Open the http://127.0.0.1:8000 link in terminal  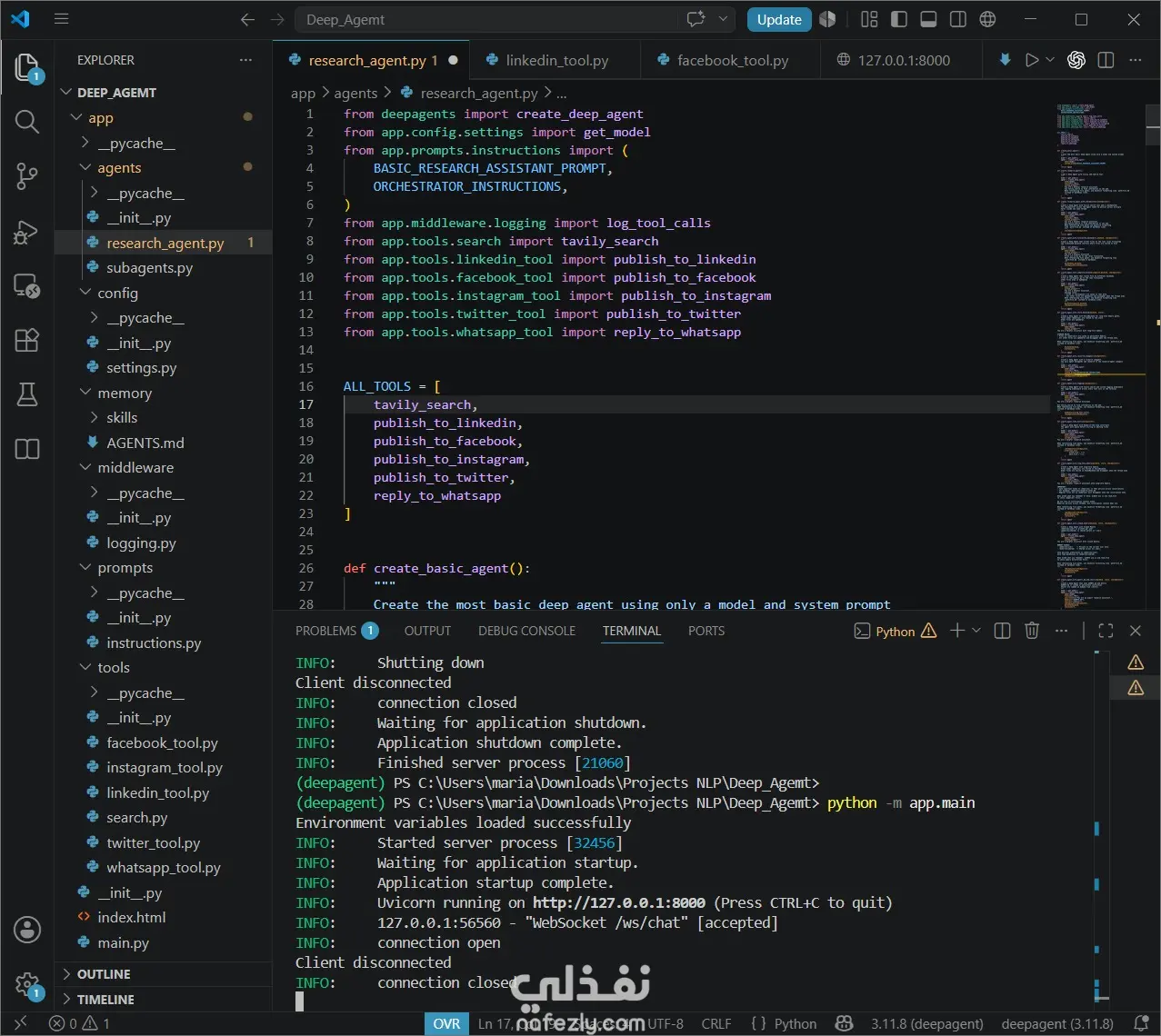pos(619,902)
